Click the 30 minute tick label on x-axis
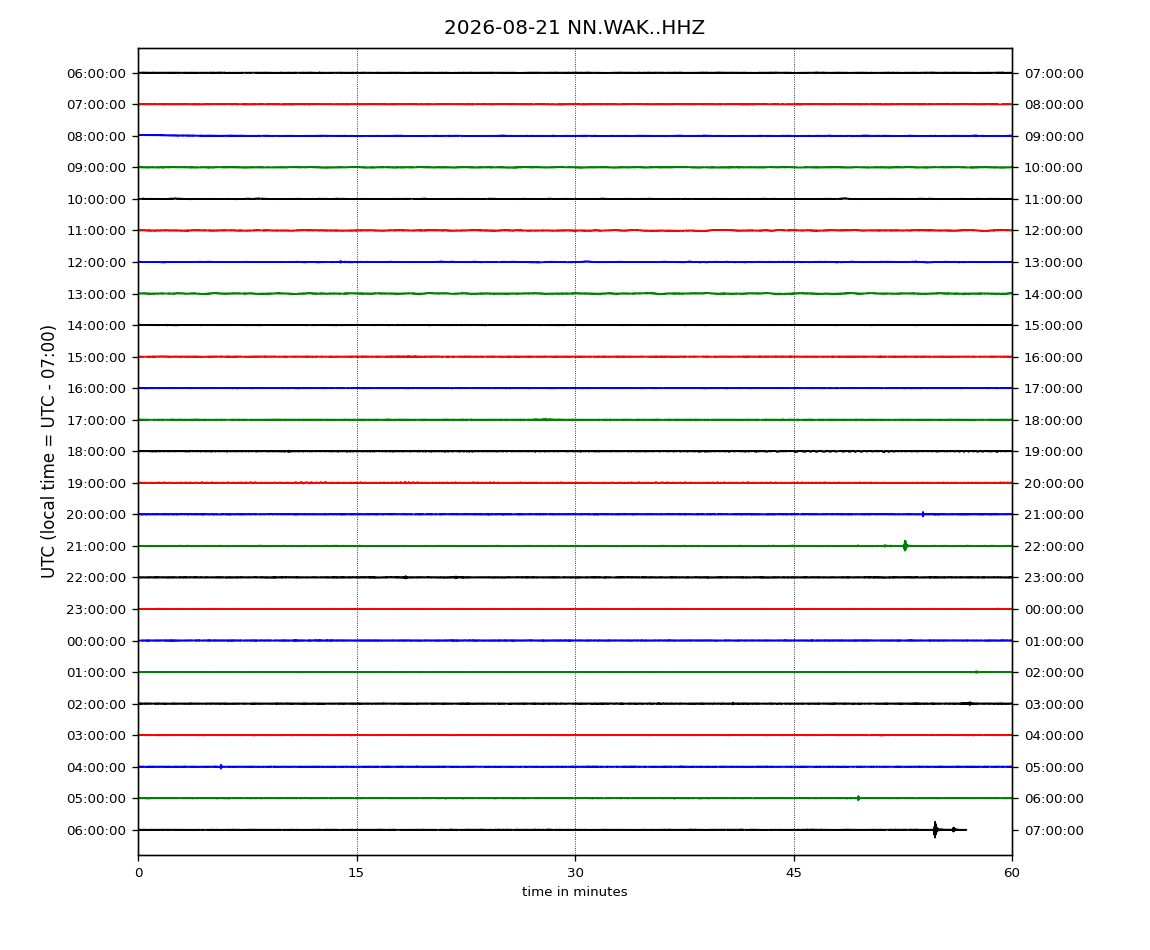 [x=575, y=873]
